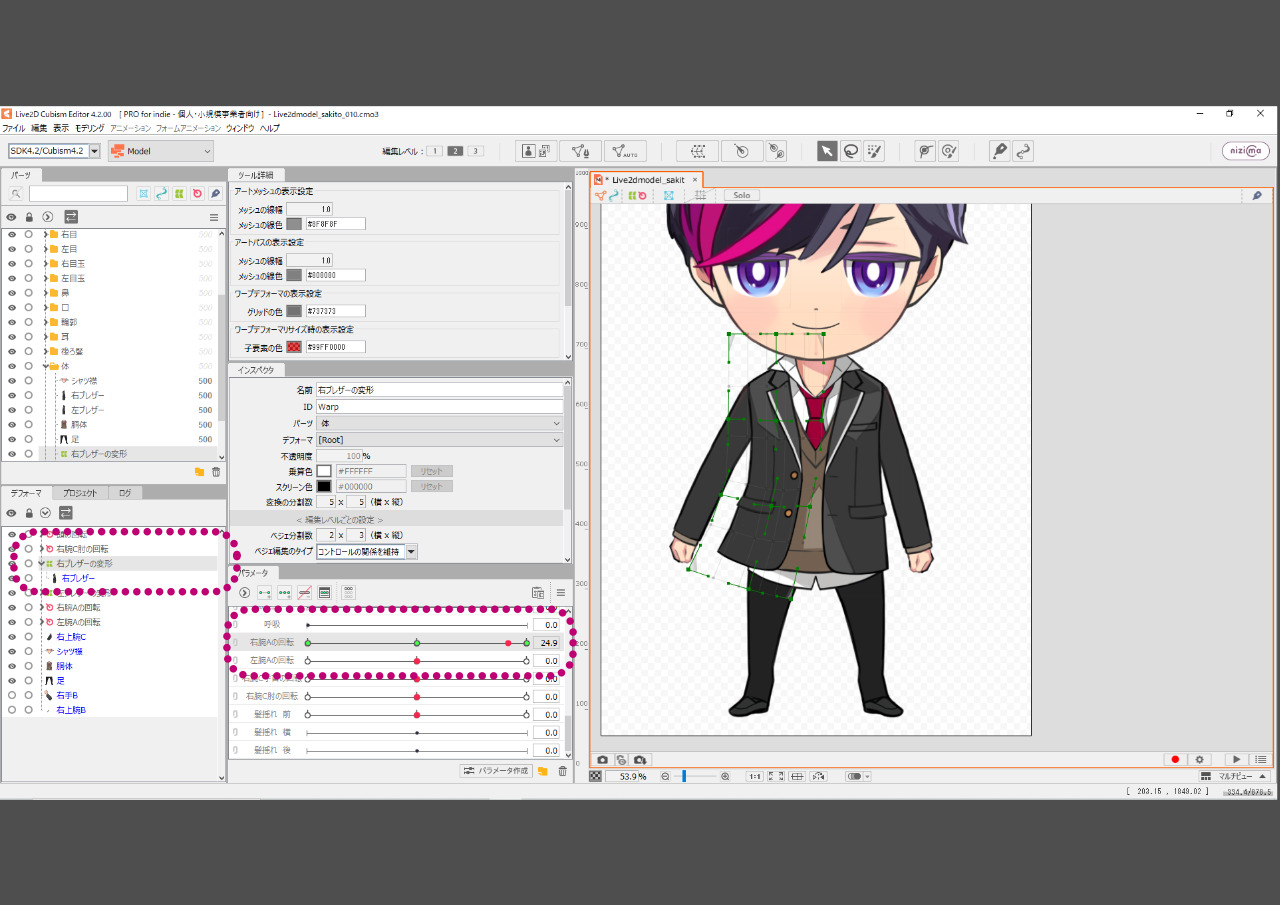Screen dimensions: 1280x905
Task: Open the SDK4.2/Cubism4.2 version dropdown
Action: 55,151
